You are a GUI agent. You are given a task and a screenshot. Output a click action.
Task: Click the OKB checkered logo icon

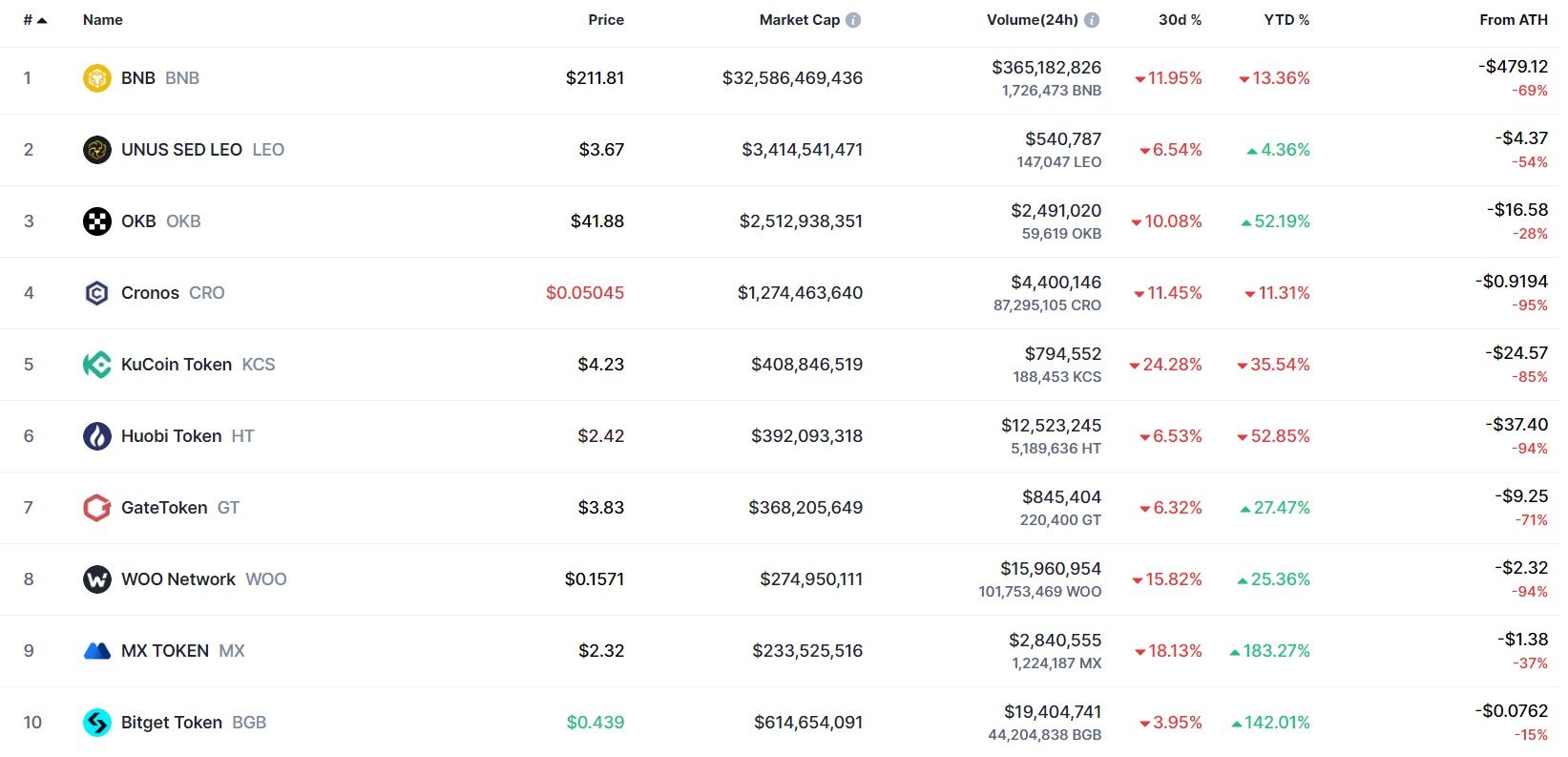[96, 221]
